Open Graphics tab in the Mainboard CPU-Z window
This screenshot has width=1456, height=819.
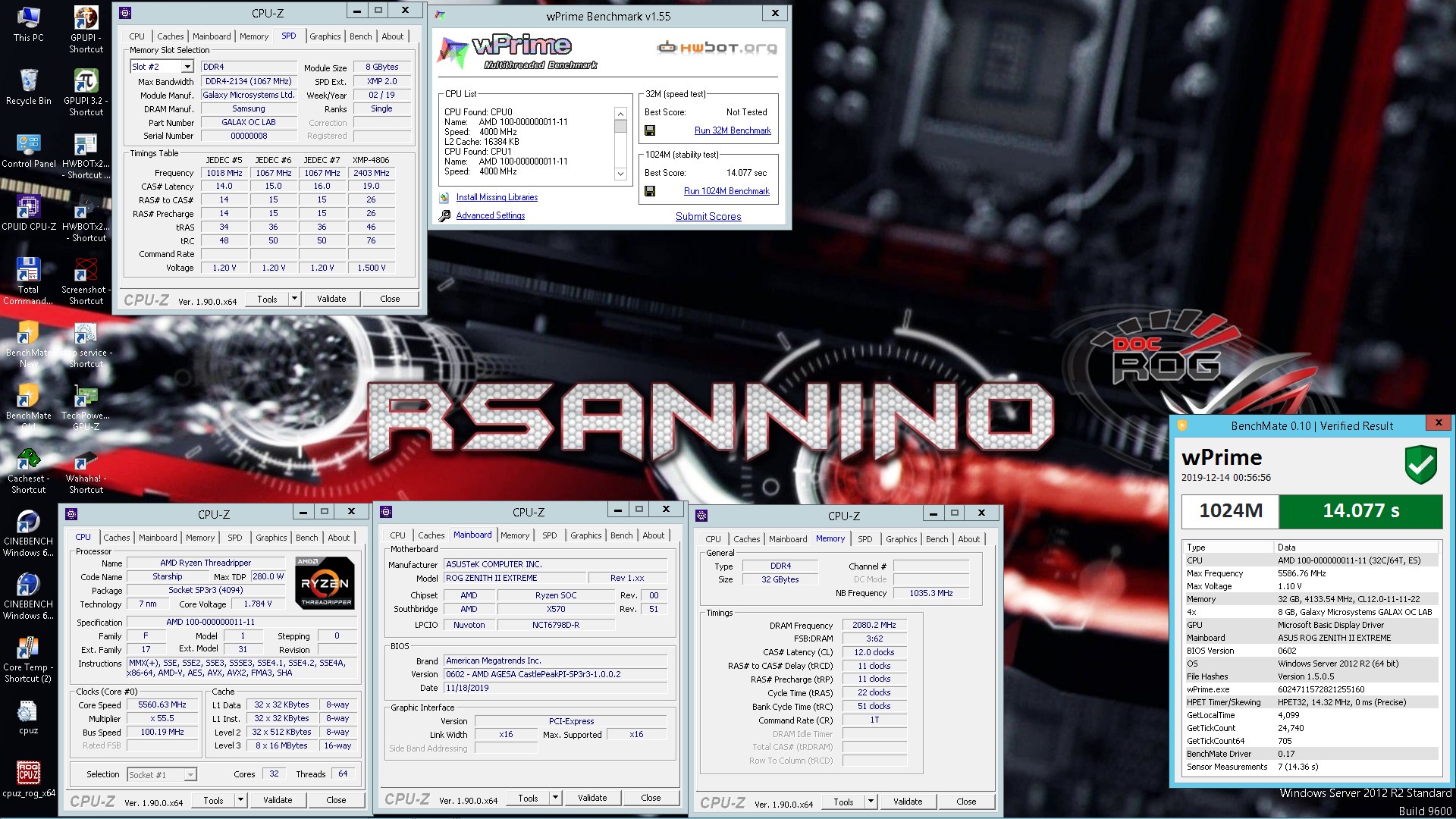pos(586,535)
